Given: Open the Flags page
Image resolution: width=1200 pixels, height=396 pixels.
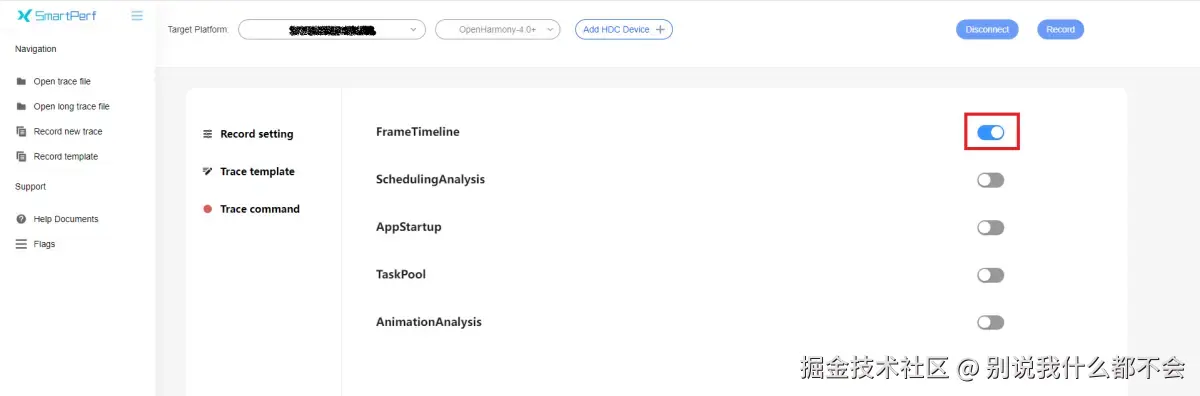Looking at the screenshot, I should coord(44,244).
